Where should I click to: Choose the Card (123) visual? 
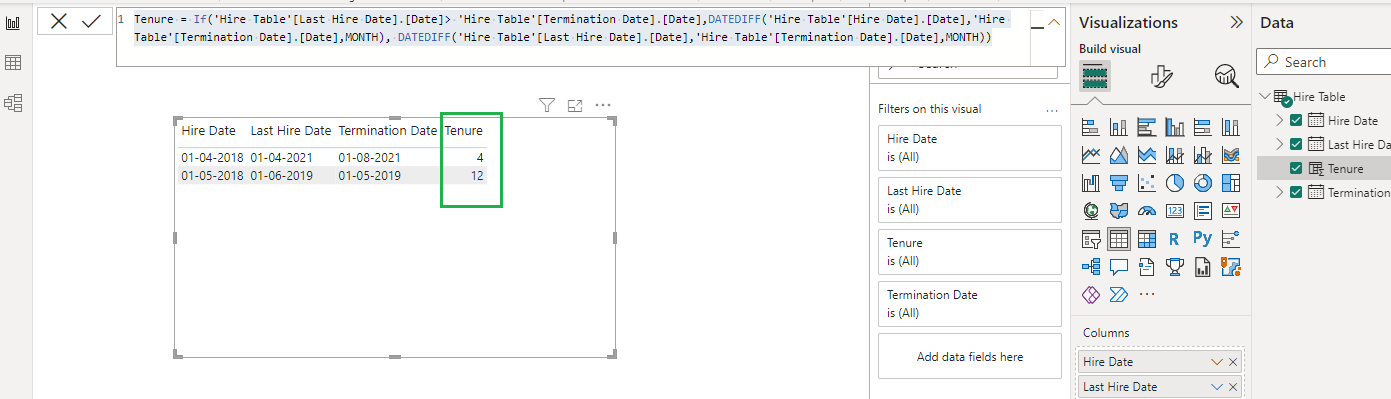coord(1175,211)
